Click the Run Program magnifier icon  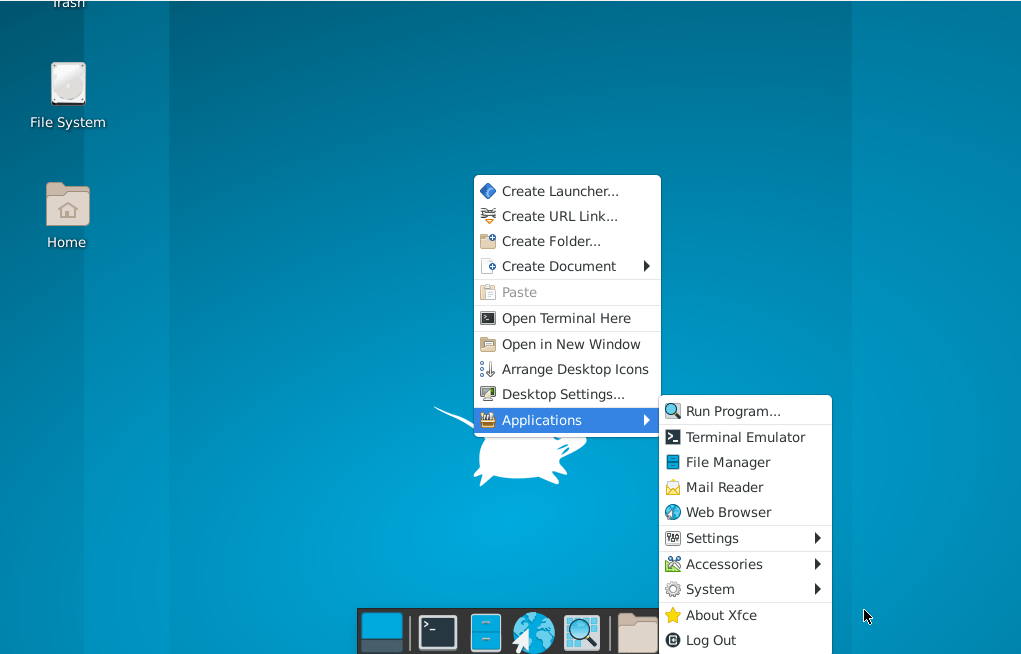coord(673,411)
